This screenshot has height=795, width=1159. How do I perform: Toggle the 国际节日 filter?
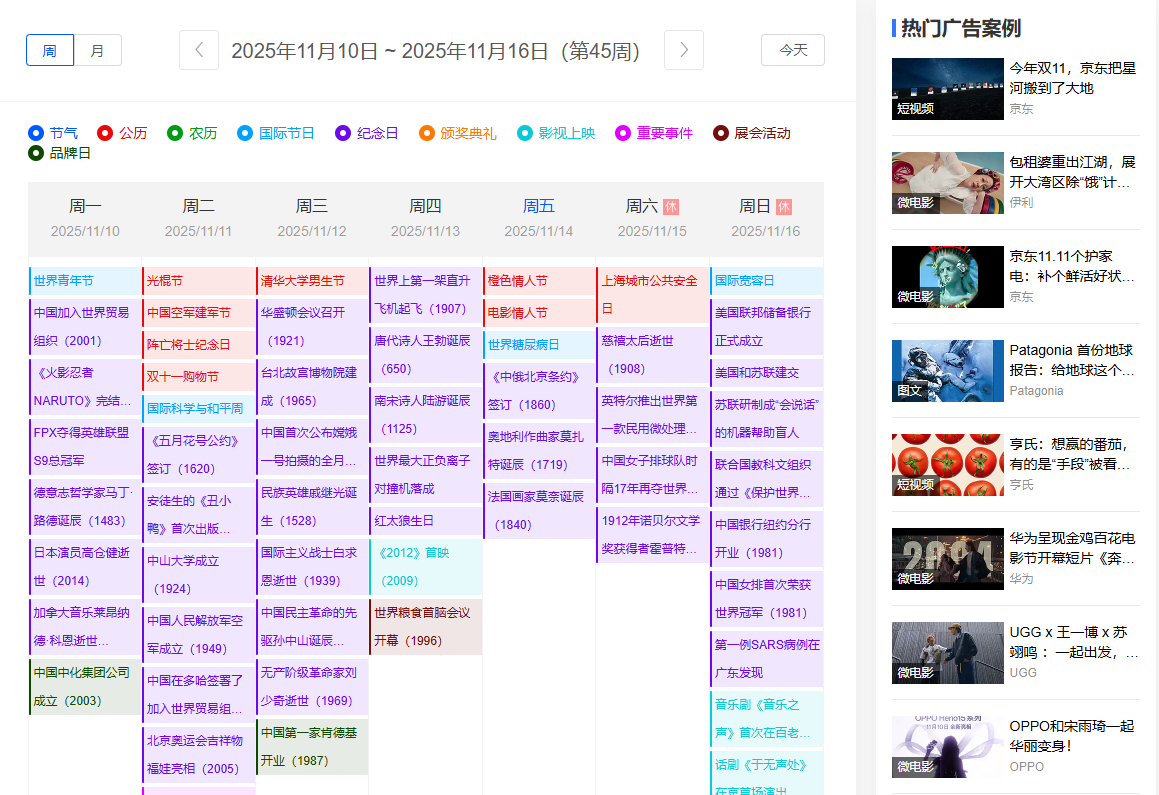point(276,133)
